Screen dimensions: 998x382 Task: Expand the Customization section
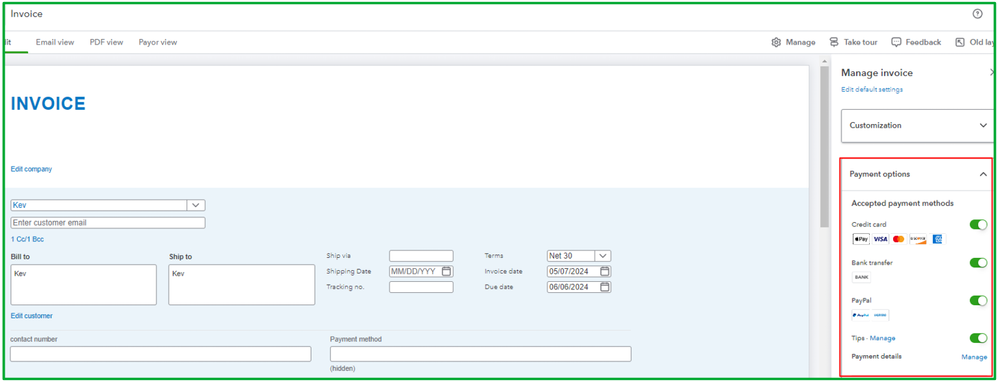pos(917,125)
